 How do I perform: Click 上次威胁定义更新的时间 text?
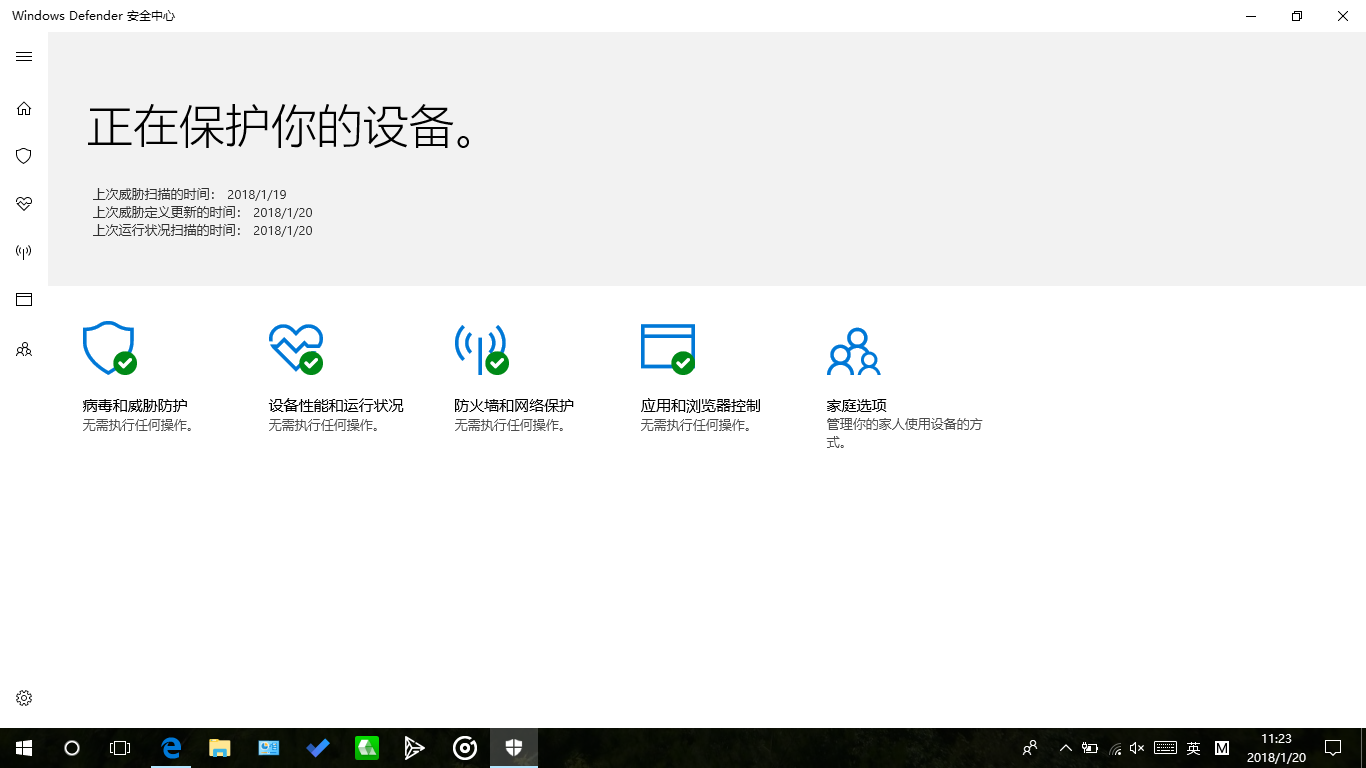coord(167,213)
